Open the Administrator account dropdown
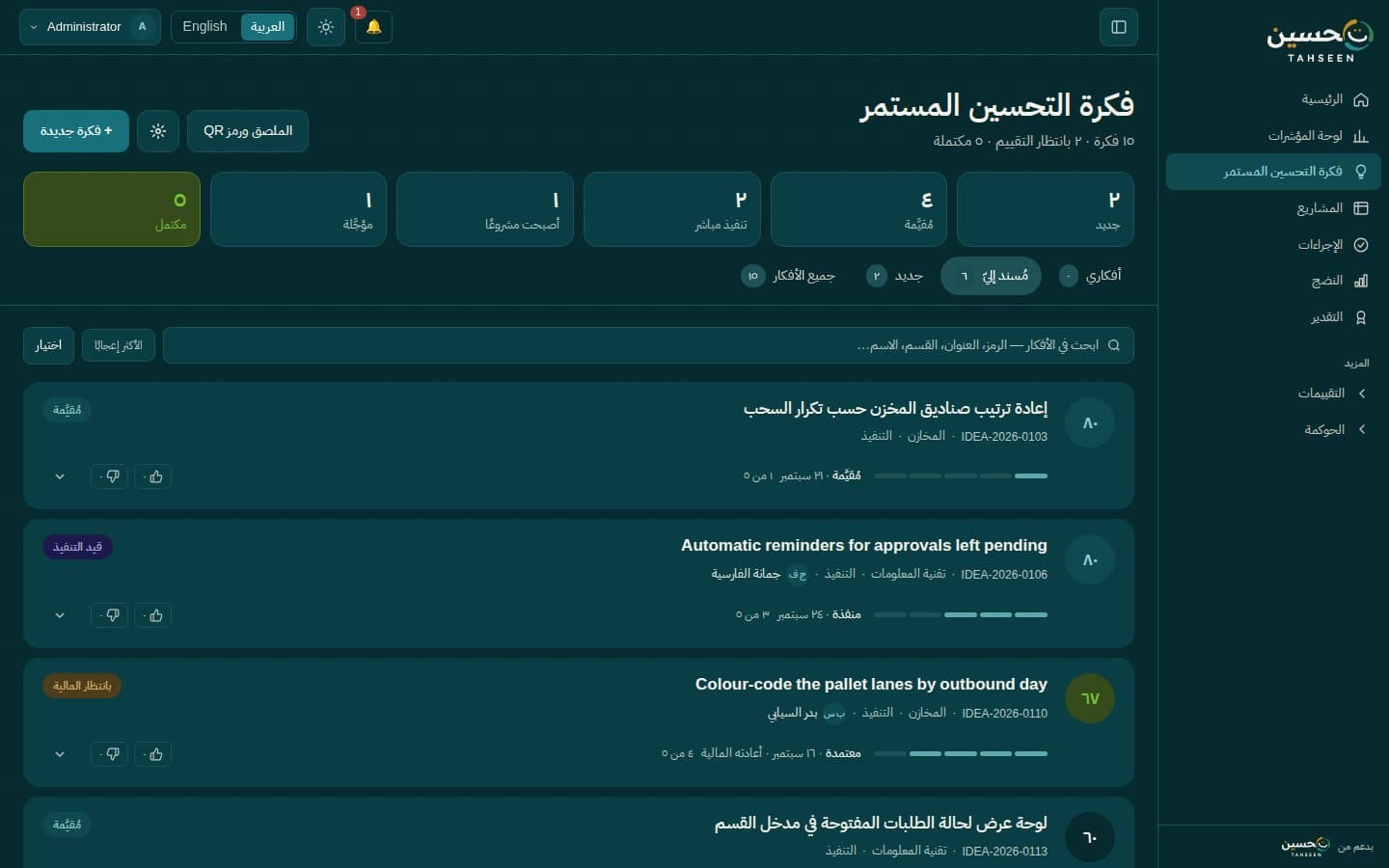The width and height of the screenshot is (1389, 868). tap(90, 27)
